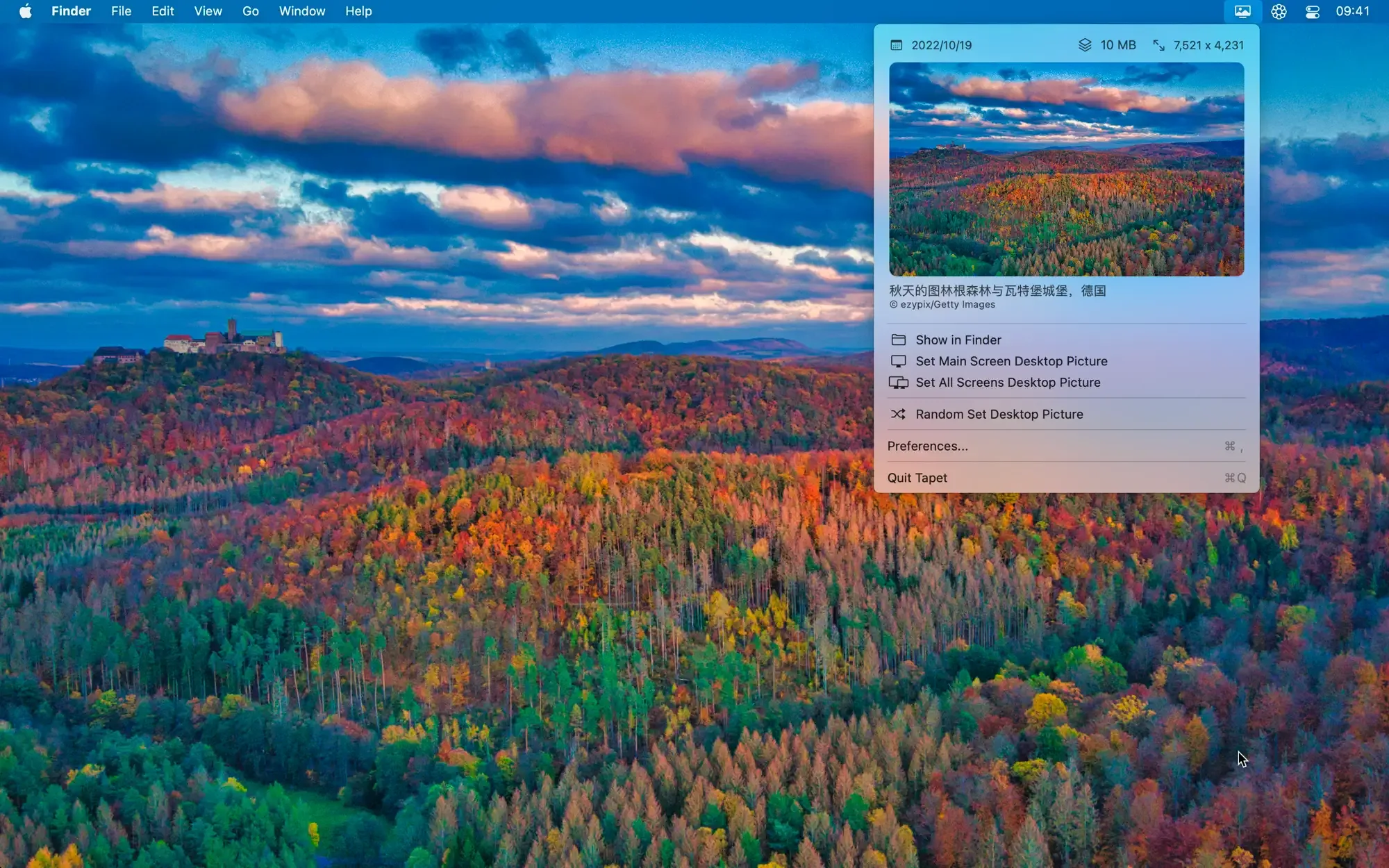1389x868 pixels.
Task: Click the resize arrows icon beside dimensions
Action: (1158, 45)
